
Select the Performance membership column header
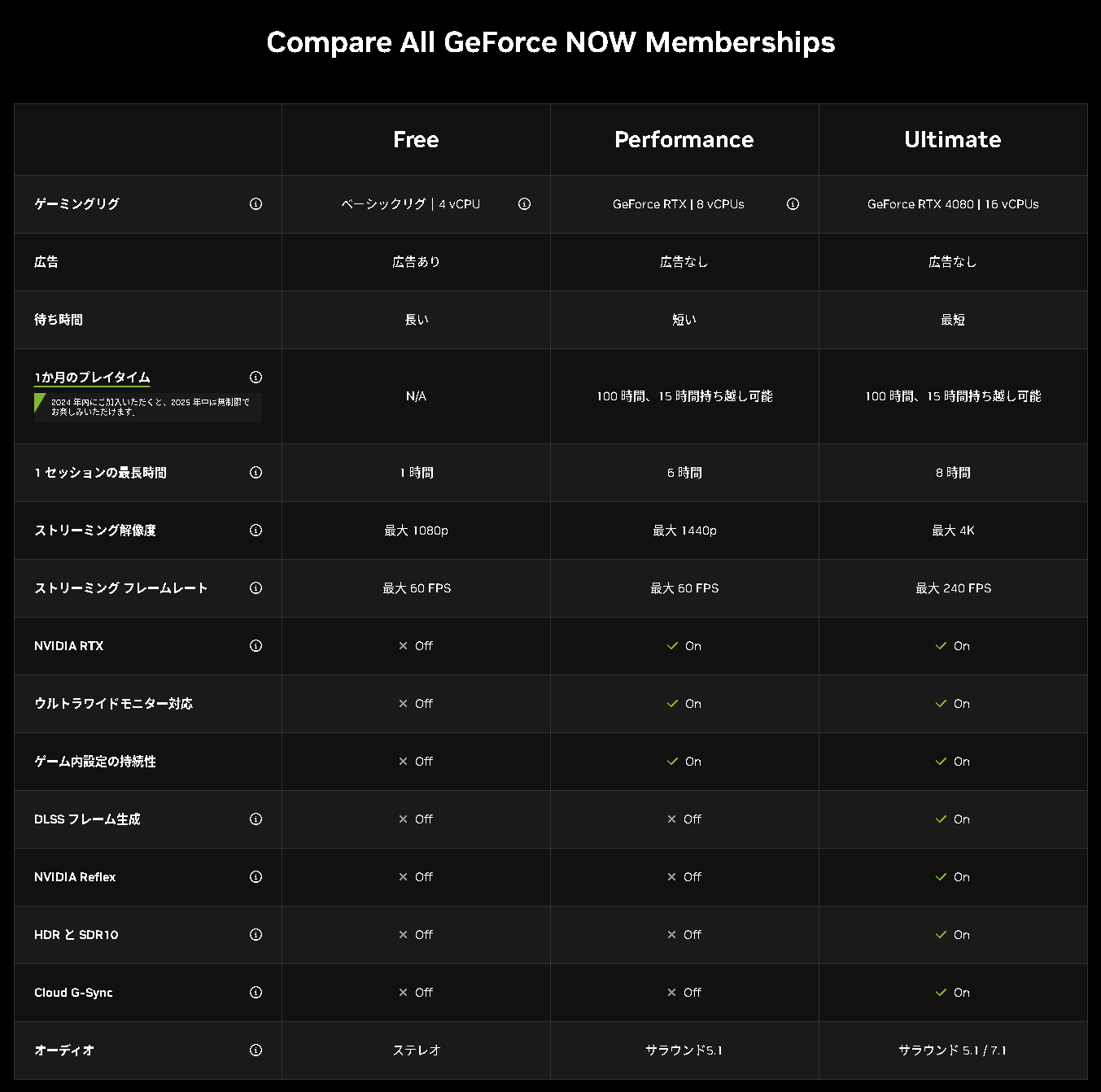[x=684, y=140]
